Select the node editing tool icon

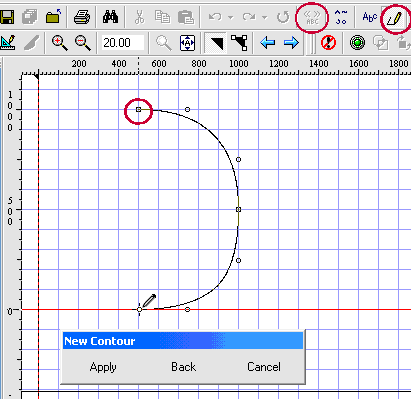click(x=239, y=43)
